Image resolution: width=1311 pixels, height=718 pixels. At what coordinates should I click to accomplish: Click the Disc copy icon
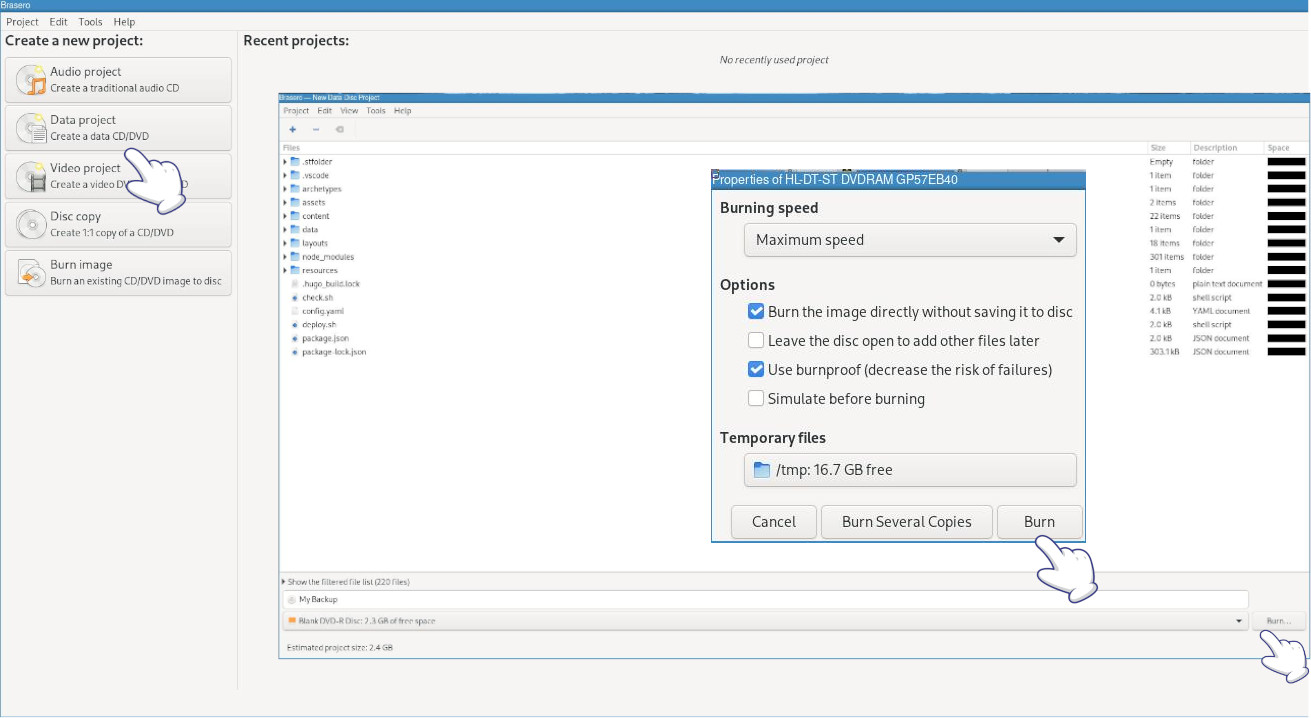tap(32, 225)
